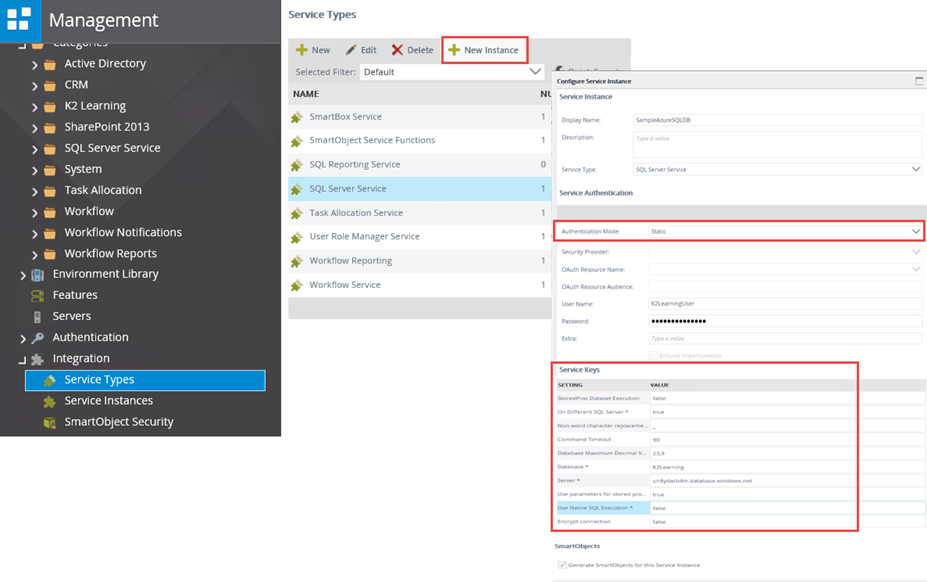Select the Workflow Notifications folder icon

(x=50, y=234)
